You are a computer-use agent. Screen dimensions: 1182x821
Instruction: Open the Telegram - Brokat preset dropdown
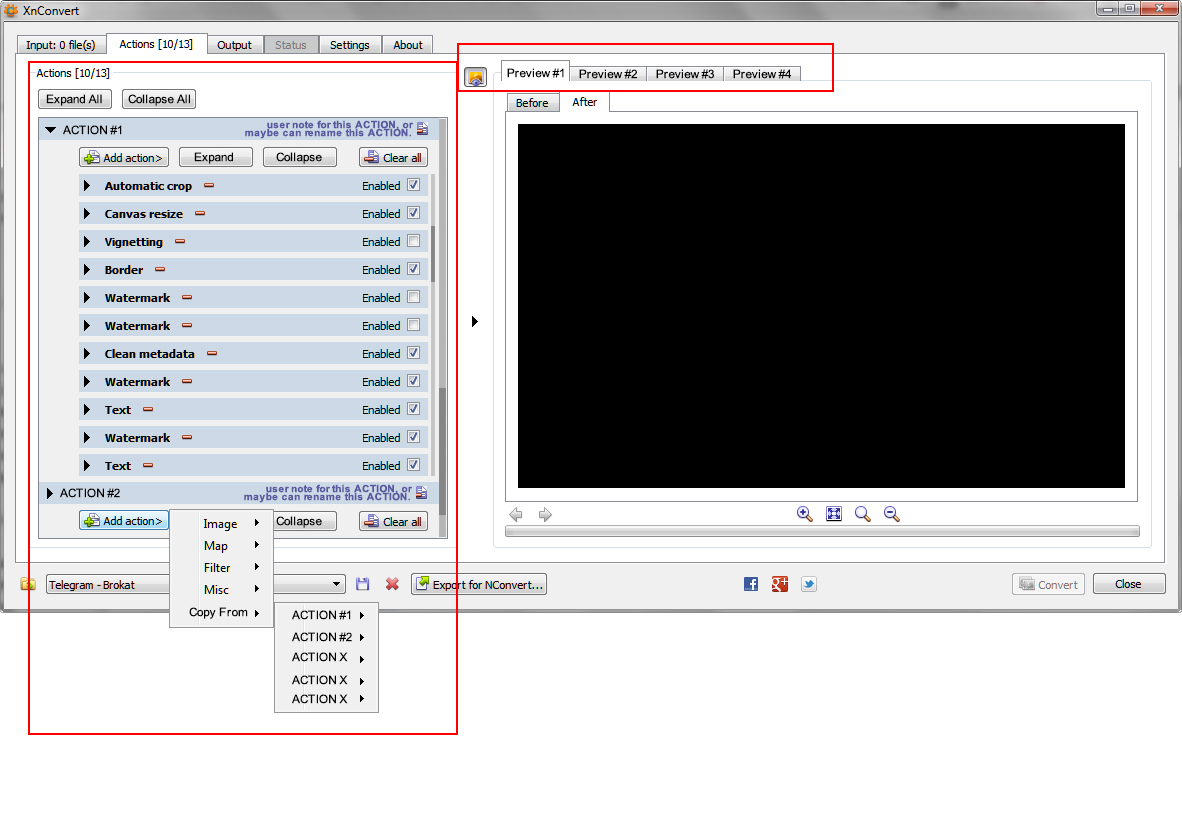pyautogui.click(x=337, y=584)
